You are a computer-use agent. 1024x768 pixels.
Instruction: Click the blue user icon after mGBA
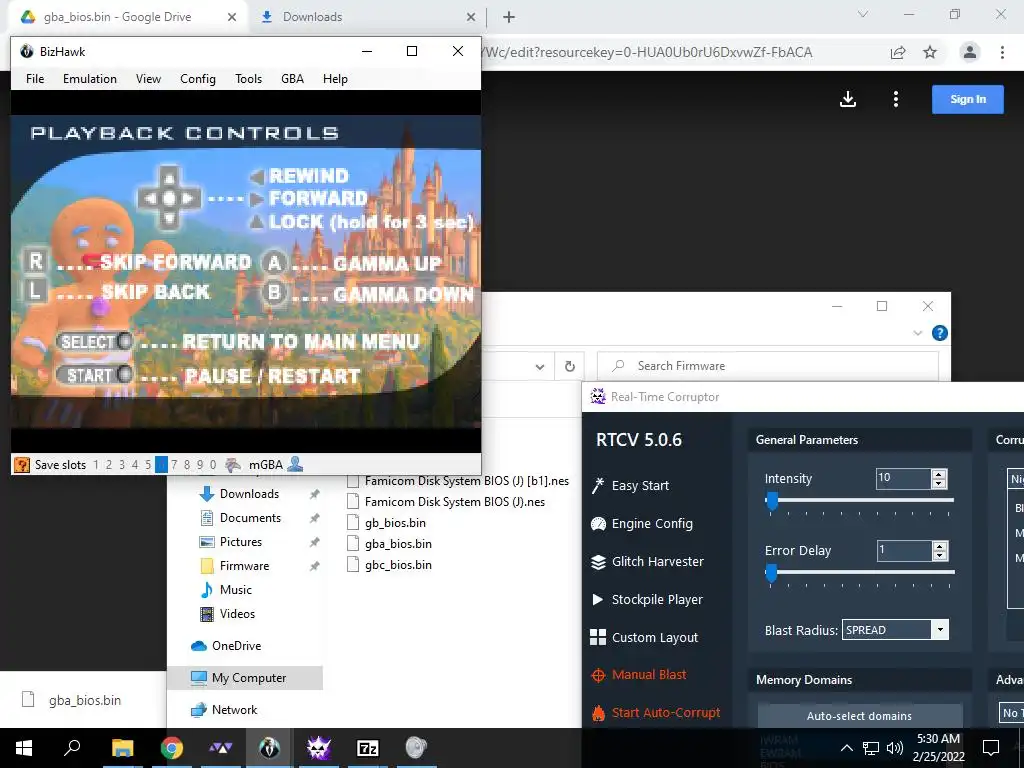pos(295,464)
